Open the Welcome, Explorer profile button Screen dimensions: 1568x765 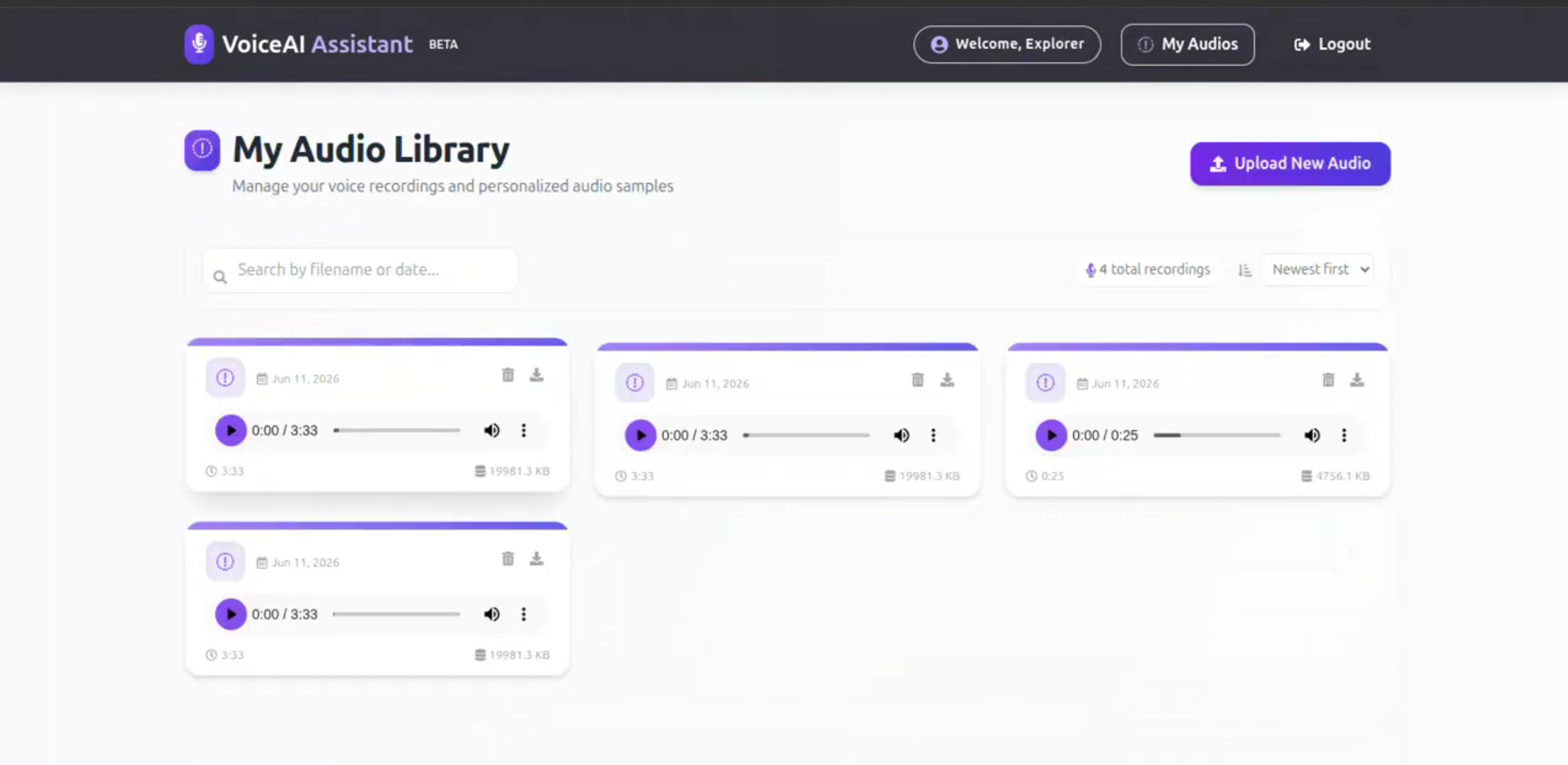coord(1007,44)
